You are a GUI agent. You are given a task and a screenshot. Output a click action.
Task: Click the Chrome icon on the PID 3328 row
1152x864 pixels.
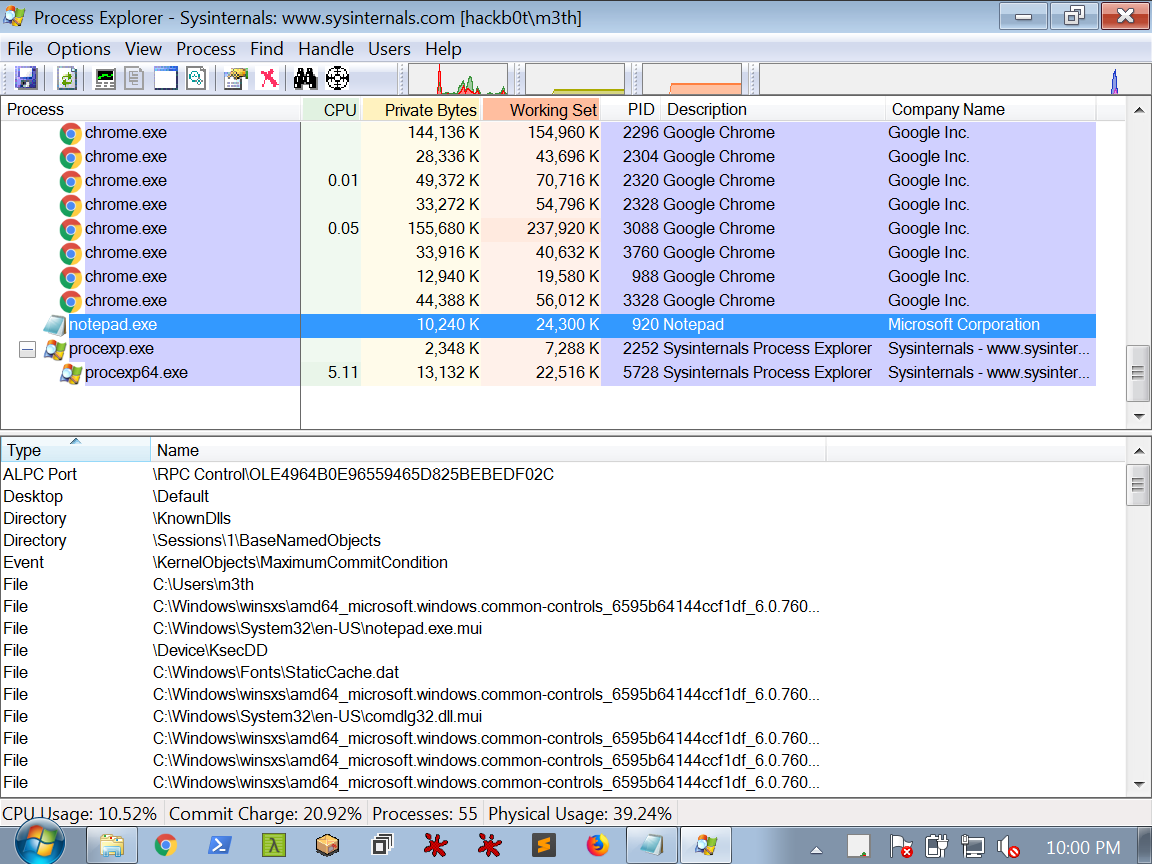[71, 301]
